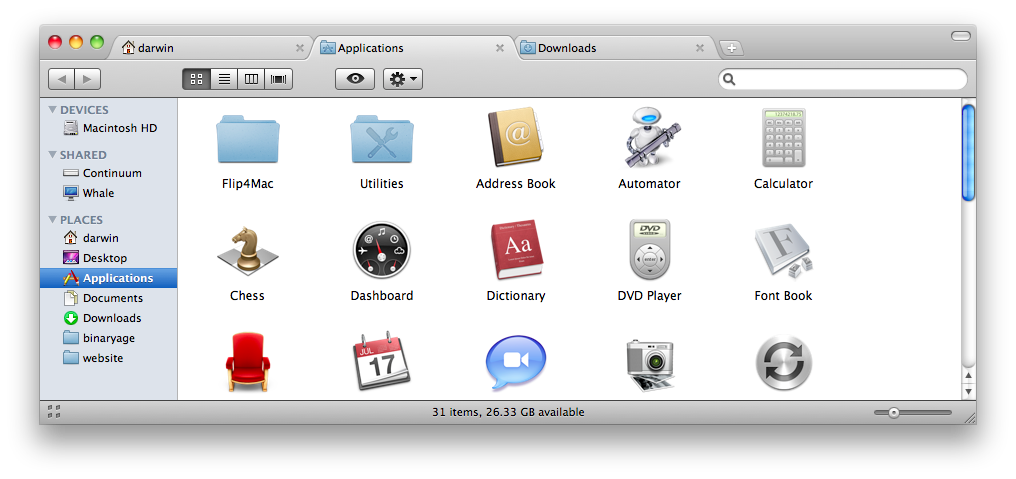Screen dimensions: 1016x479
Task: Open binaryage folder in the sidebar
Action: [x=108, y=338]
